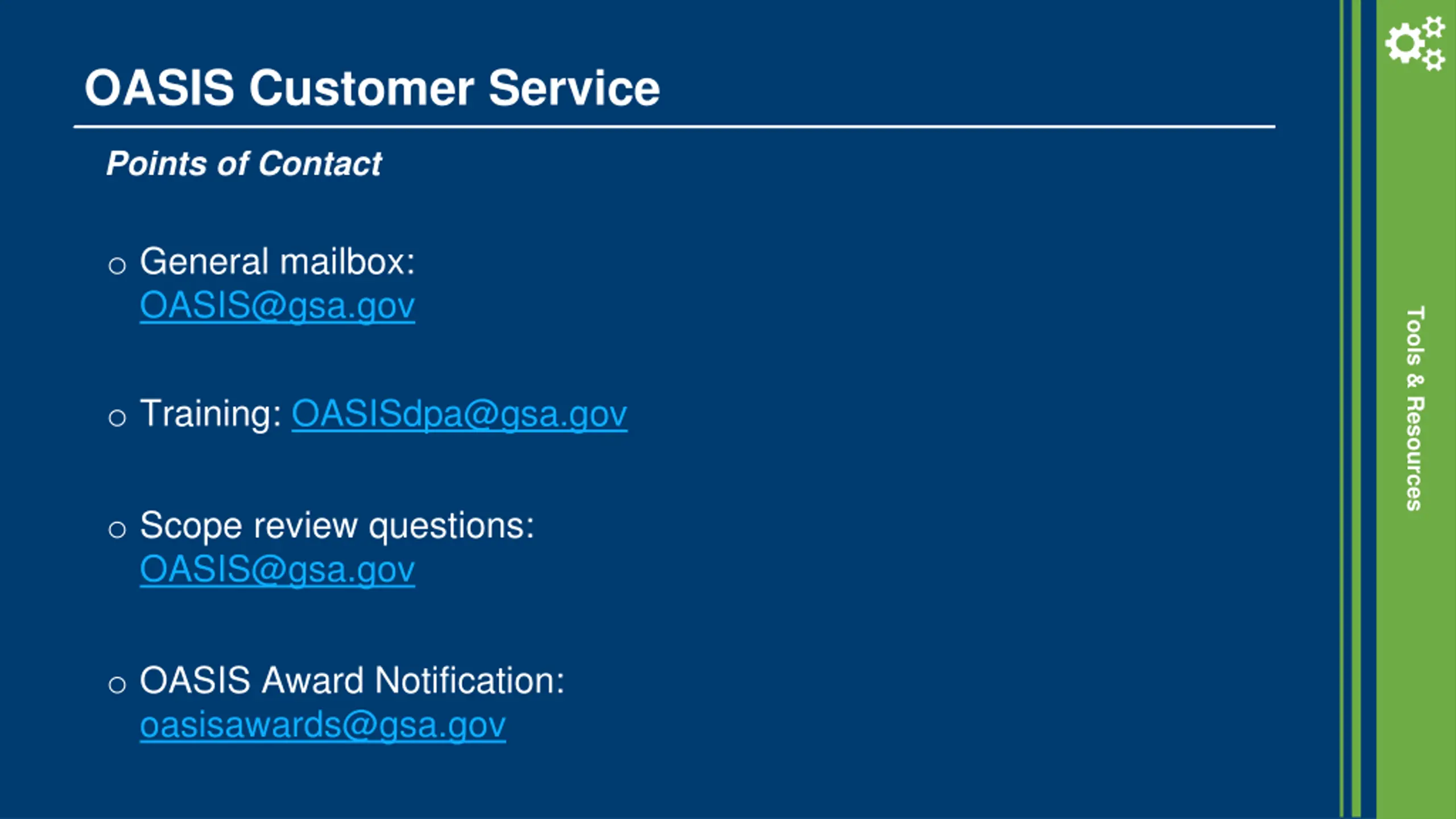Click the small lower gear icon
1456x819 pixels.
pyautogui.click(x=1435, y=59)
